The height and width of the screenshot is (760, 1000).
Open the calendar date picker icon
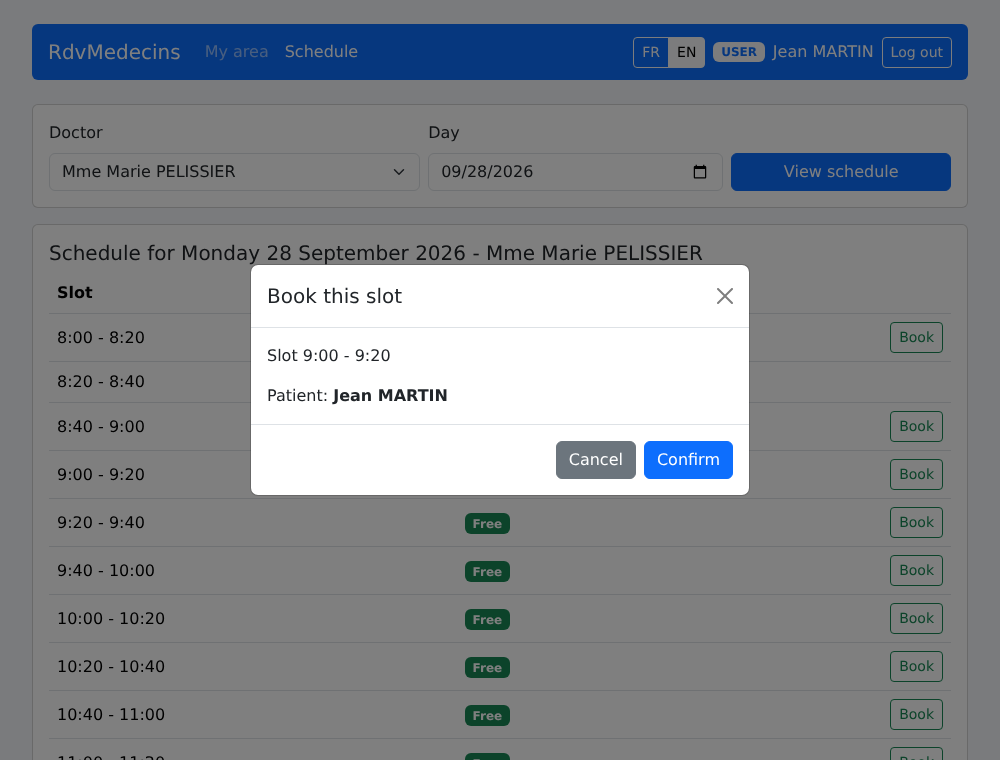tap(700, 172)
